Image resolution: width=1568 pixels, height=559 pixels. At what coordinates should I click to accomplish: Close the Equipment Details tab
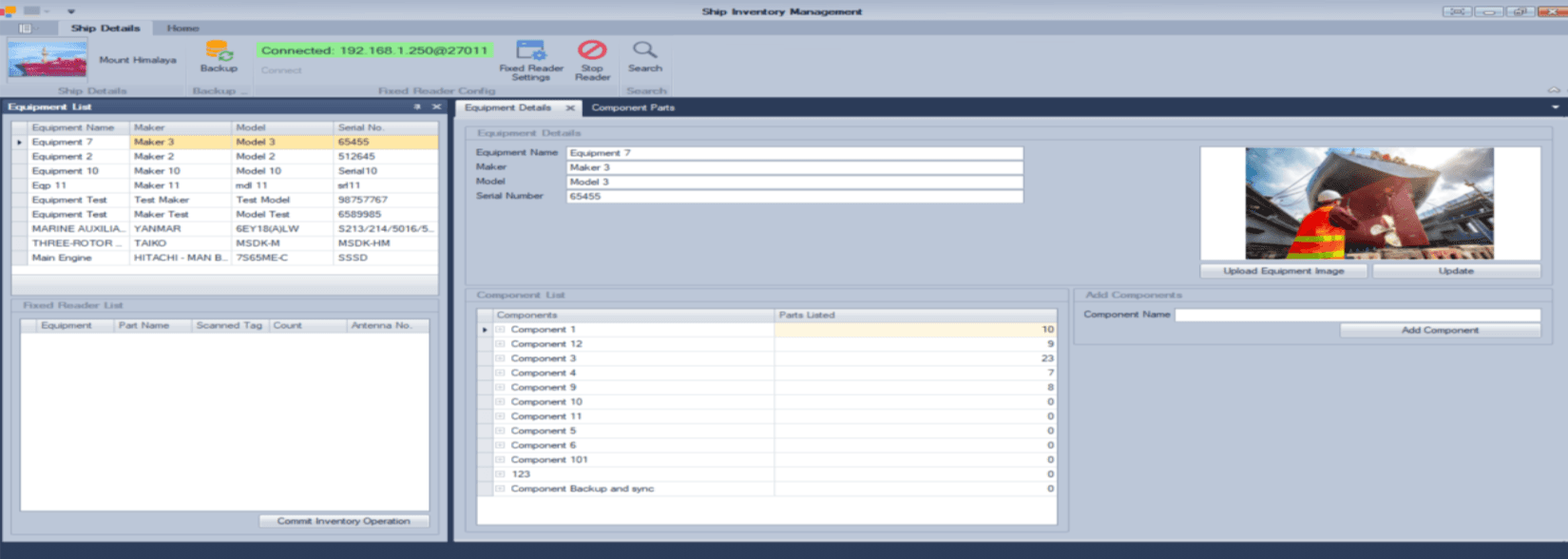coord(570,108)
